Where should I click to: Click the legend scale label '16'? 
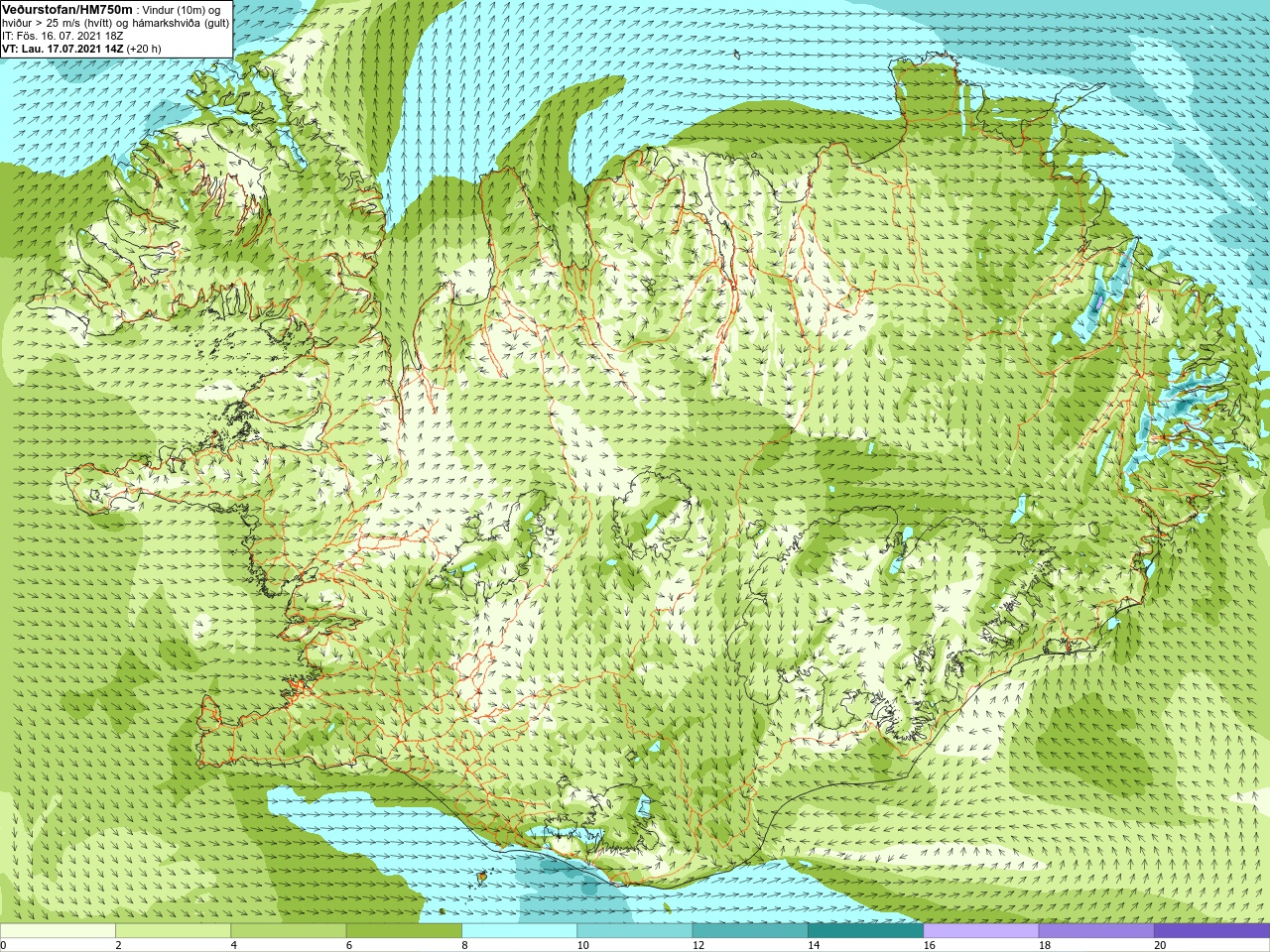[929, 945]
